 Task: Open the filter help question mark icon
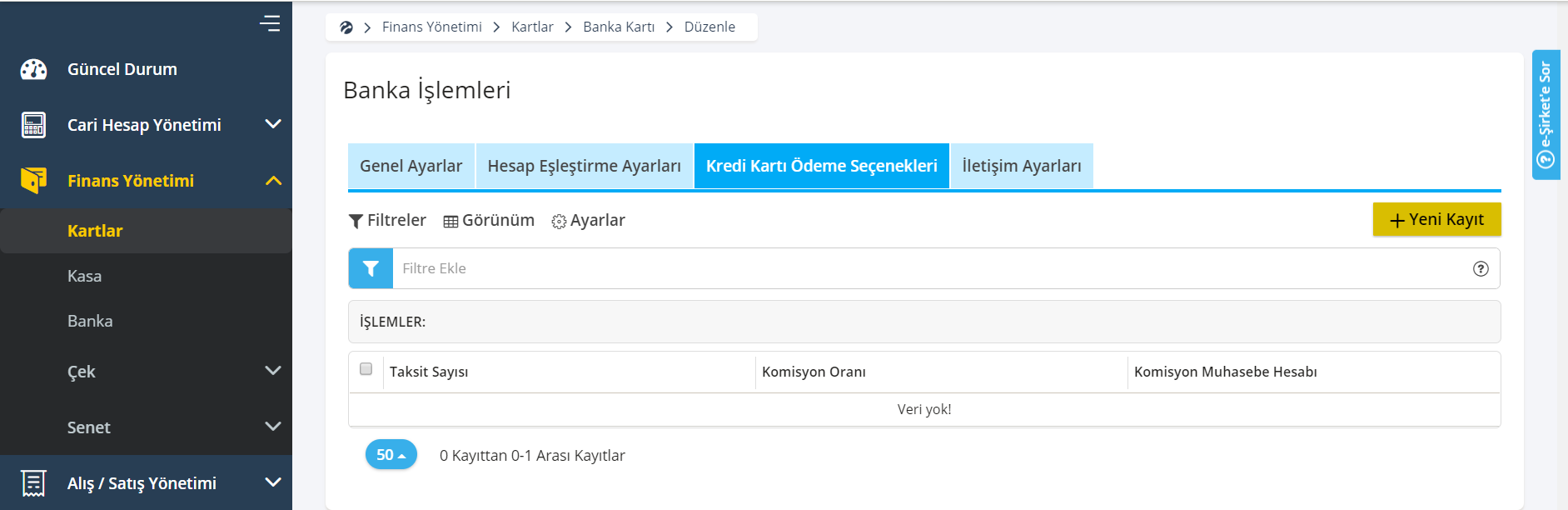point(1481,268)
